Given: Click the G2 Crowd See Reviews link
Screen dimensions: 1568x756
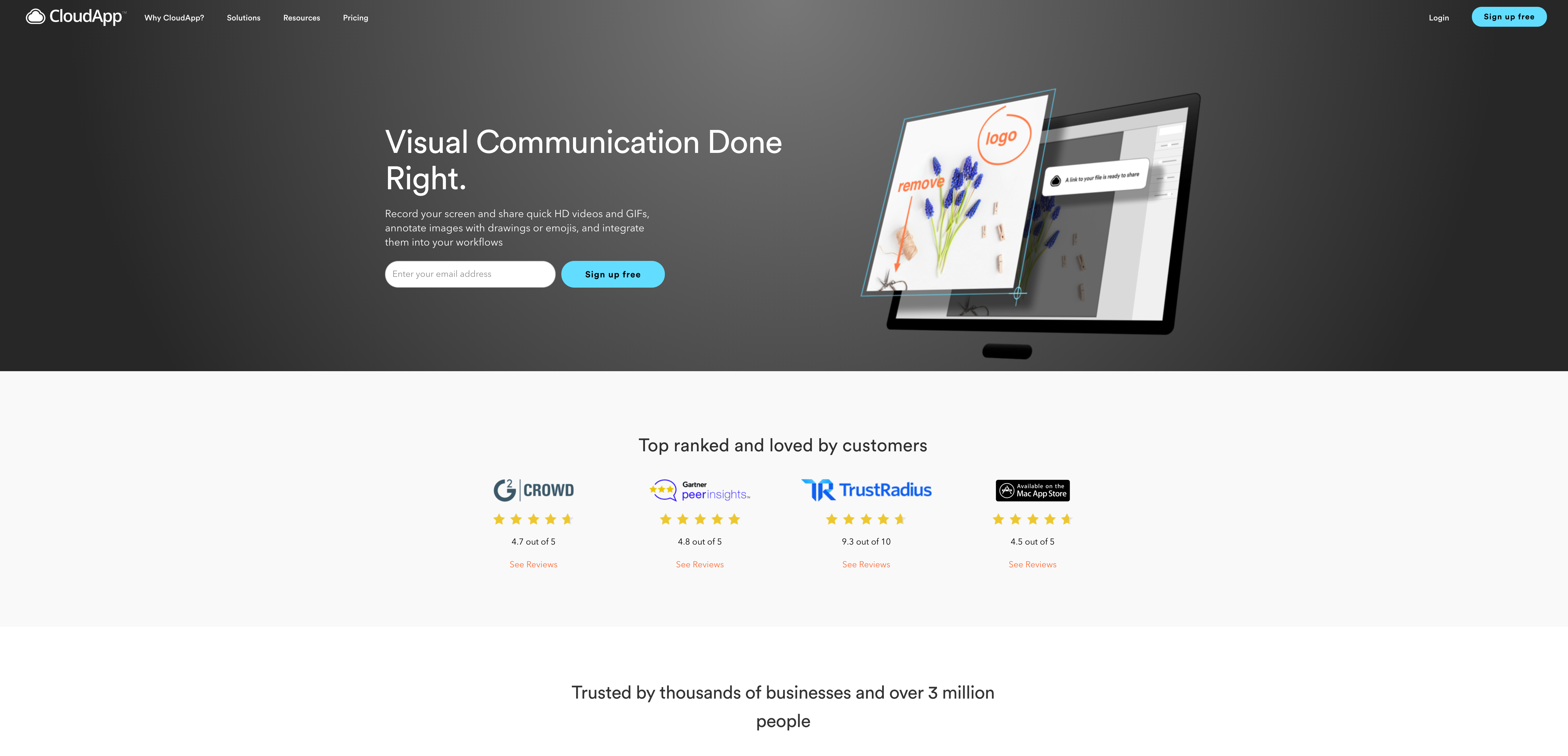Looking at the screenshot, I should pyautogui.click(x=533, y=564).
